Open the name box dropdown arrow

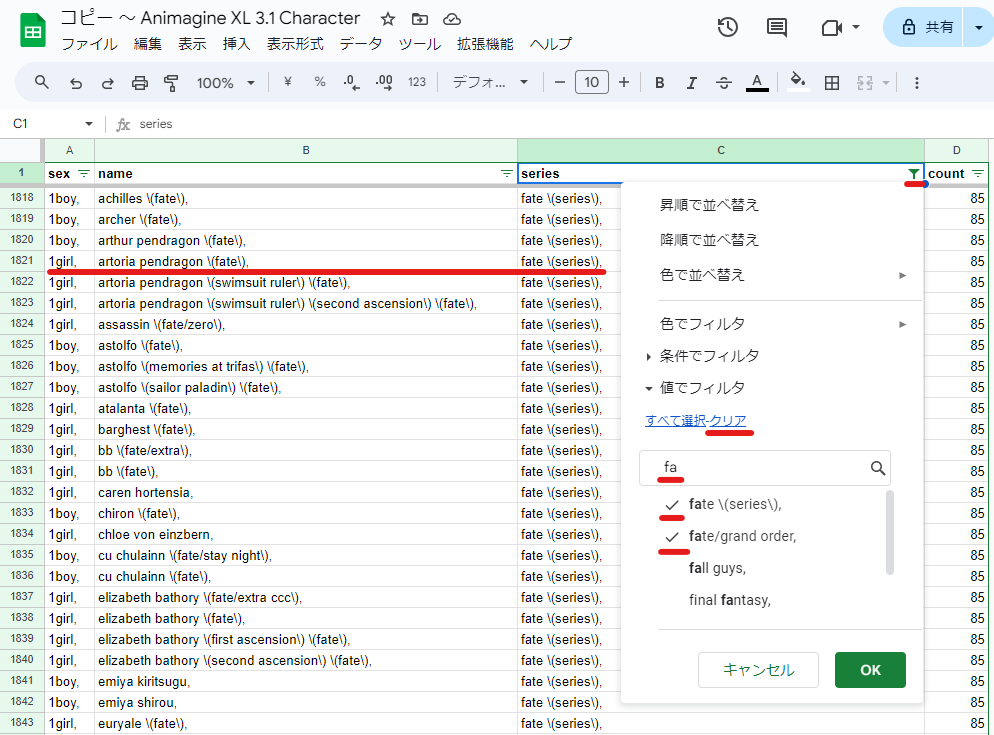(x=89, y=124)
